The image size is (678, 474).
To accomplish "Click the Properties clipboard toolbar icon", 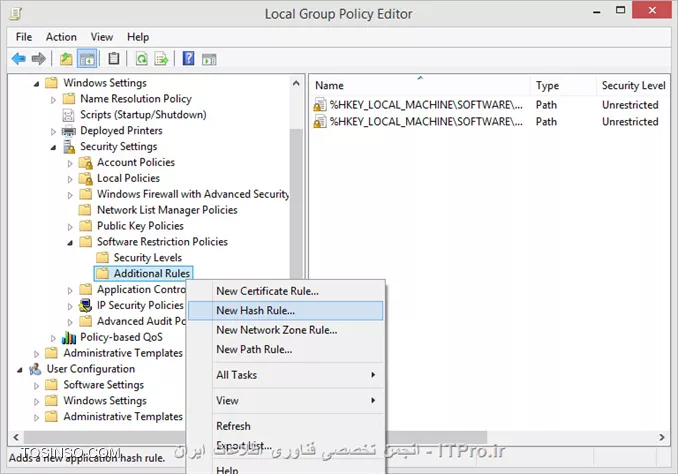I will tap(114, 58).
